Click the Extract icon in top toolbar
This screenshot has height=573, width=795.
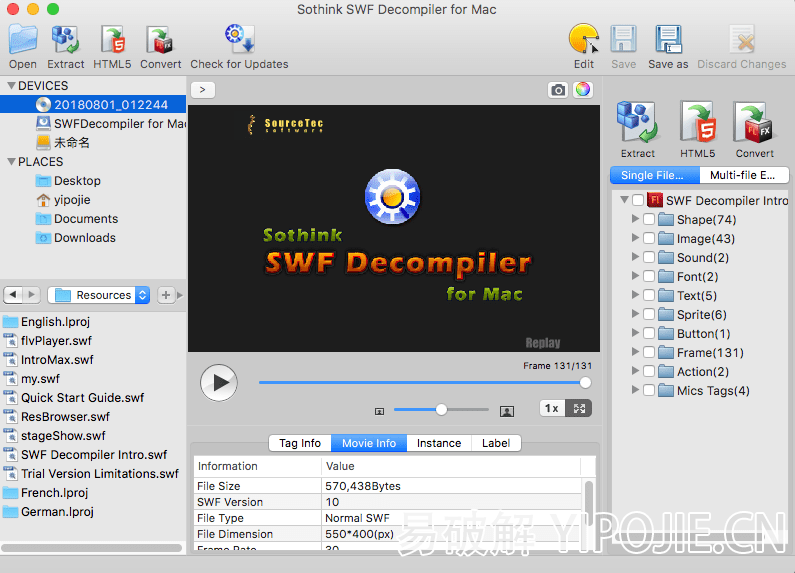[x=66, y=40]
